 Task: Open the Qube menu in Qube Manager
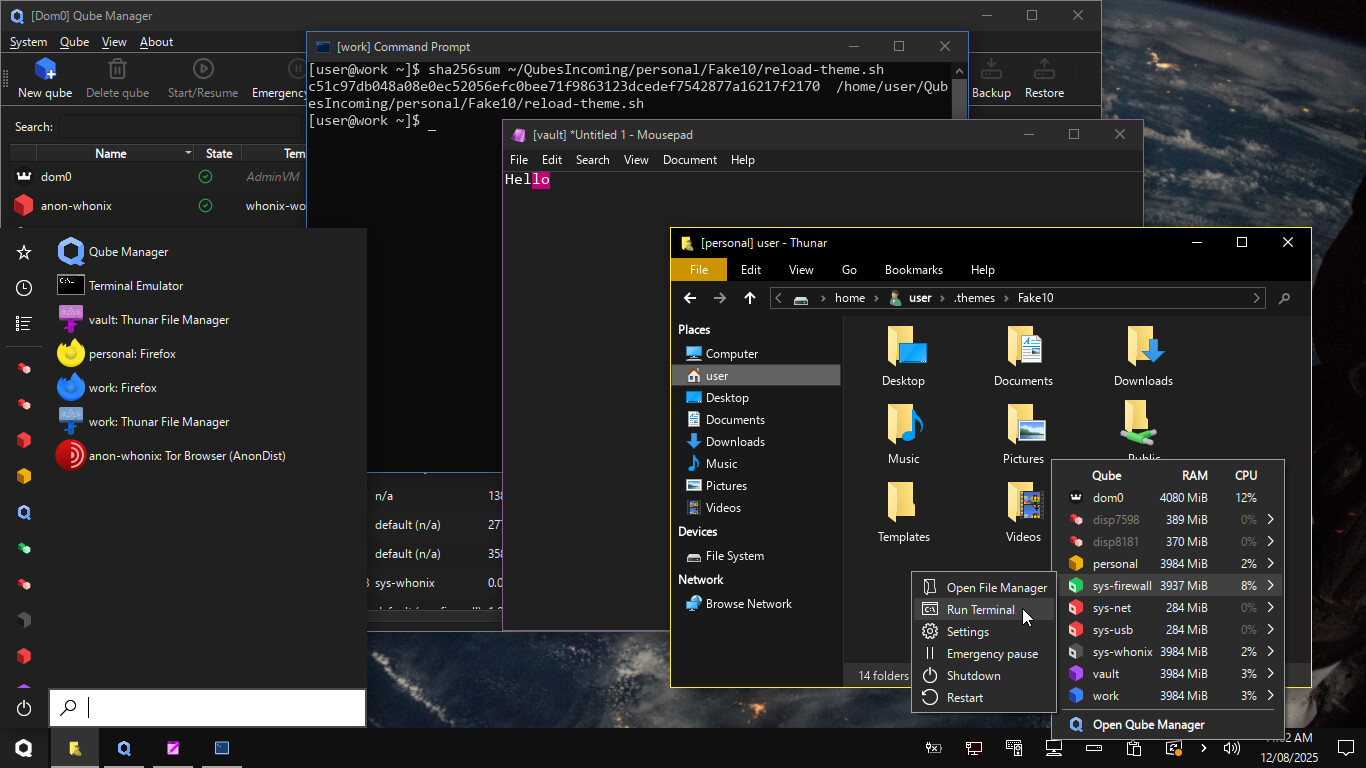[74, 41]
